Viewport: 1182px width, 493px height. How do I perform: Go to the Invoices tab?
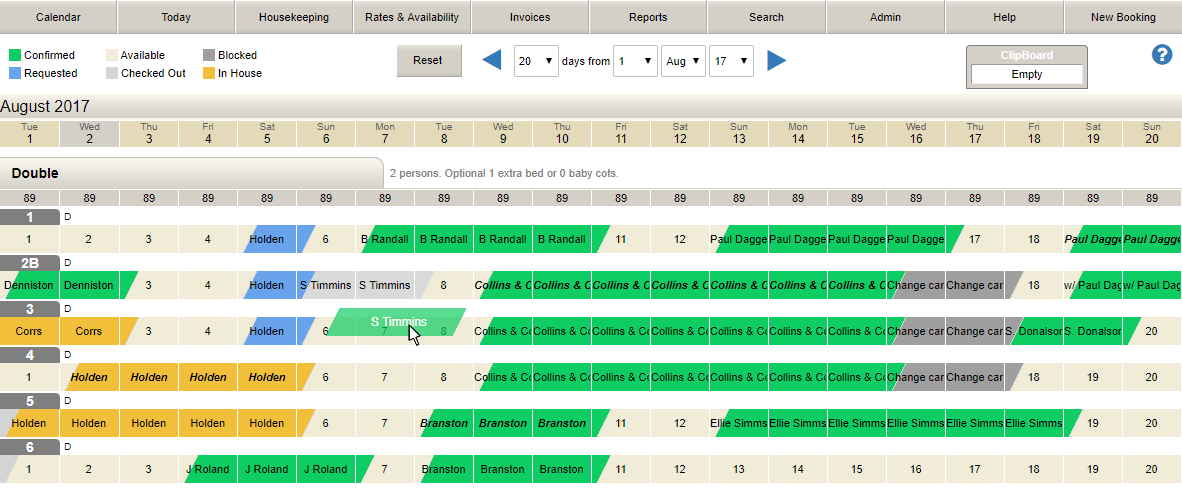[530, 17]
